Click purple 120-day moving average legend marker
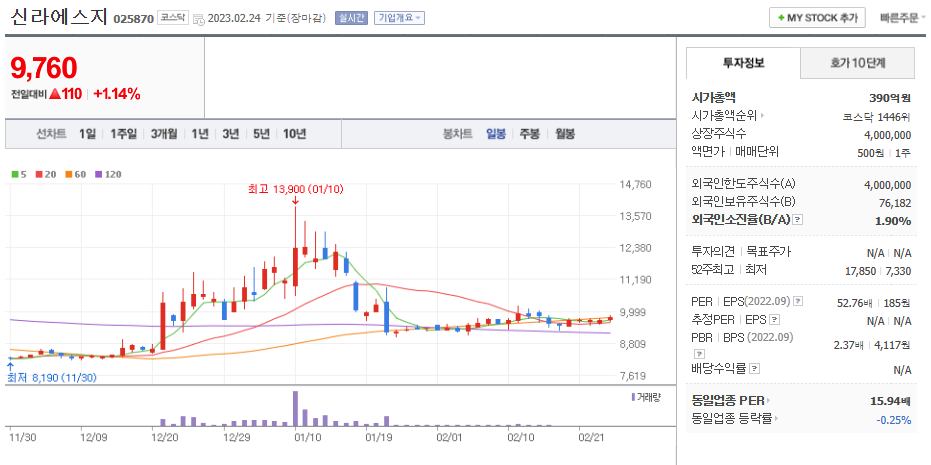Viewport: 931px width, 465px height. [98, 175]
